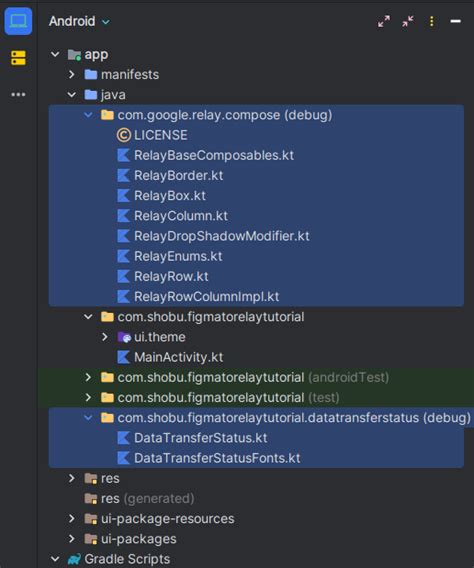
Task: Expand the androidTest package
Action: coord(88,377)
